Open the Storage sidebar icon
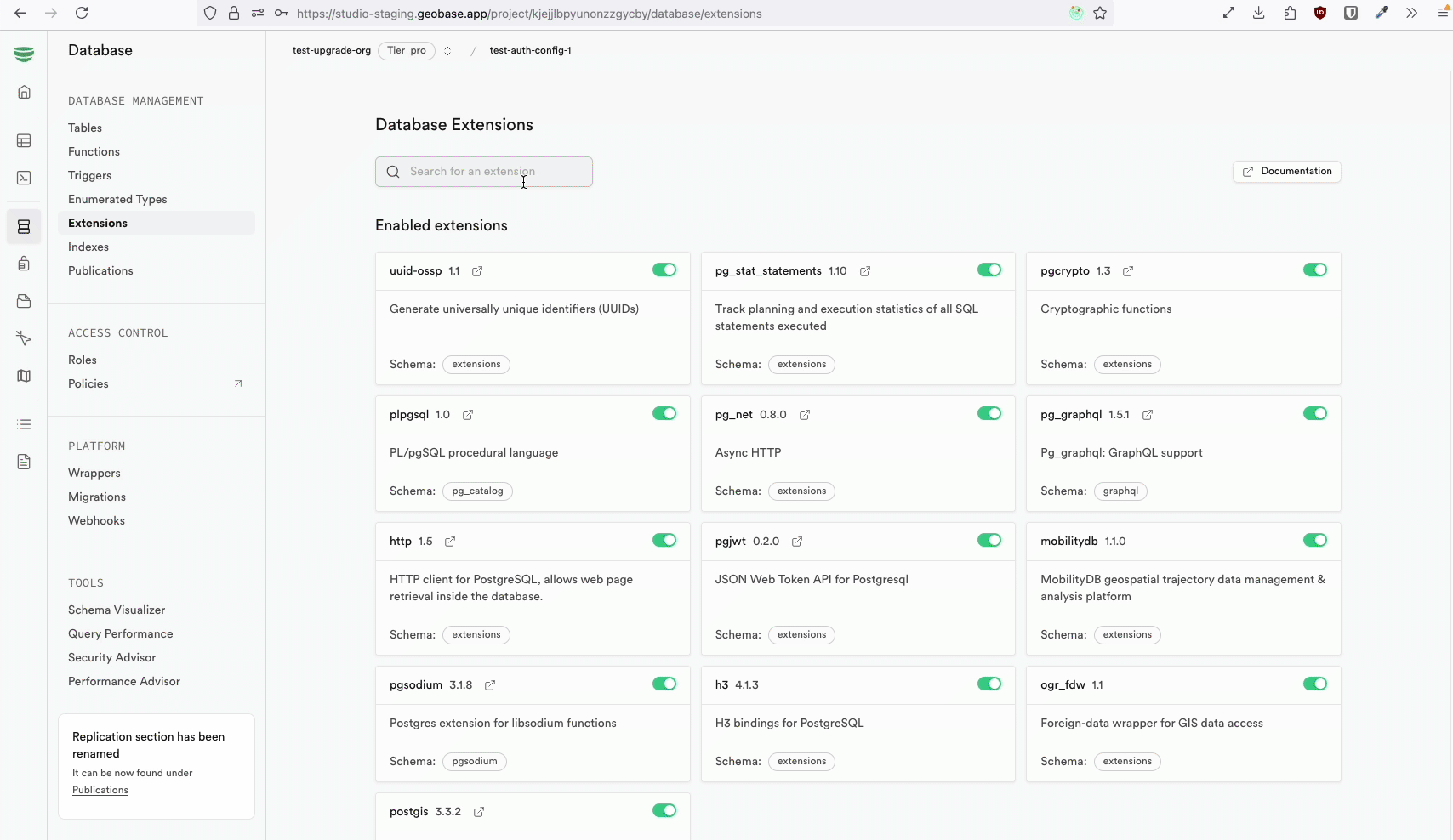This screenshot has width=1453, height=840. [24, 301]
